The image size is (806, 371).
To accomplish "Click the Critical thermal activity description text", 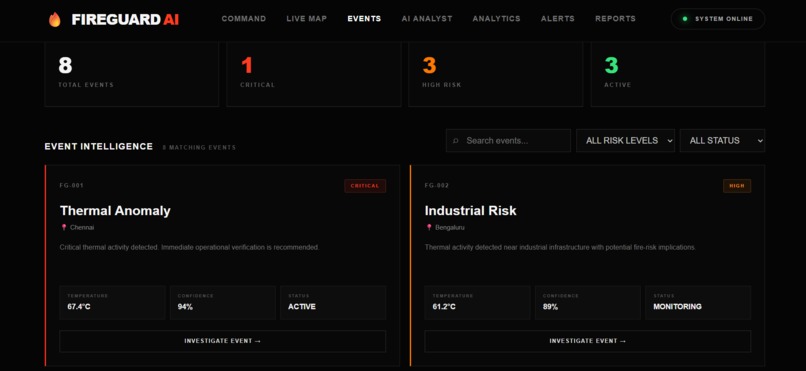I will [x=190, y=248].
